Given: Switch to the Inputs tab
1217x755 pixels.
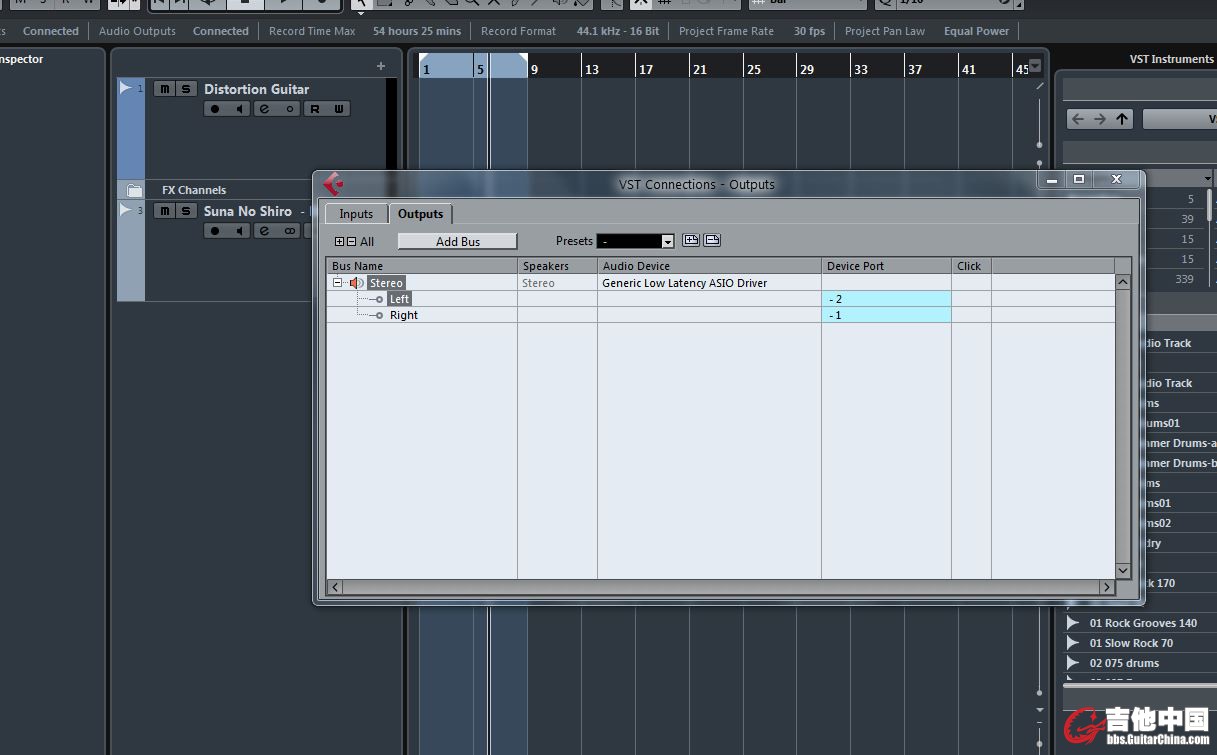Looking at the screenshot, I should pos(356,214).
